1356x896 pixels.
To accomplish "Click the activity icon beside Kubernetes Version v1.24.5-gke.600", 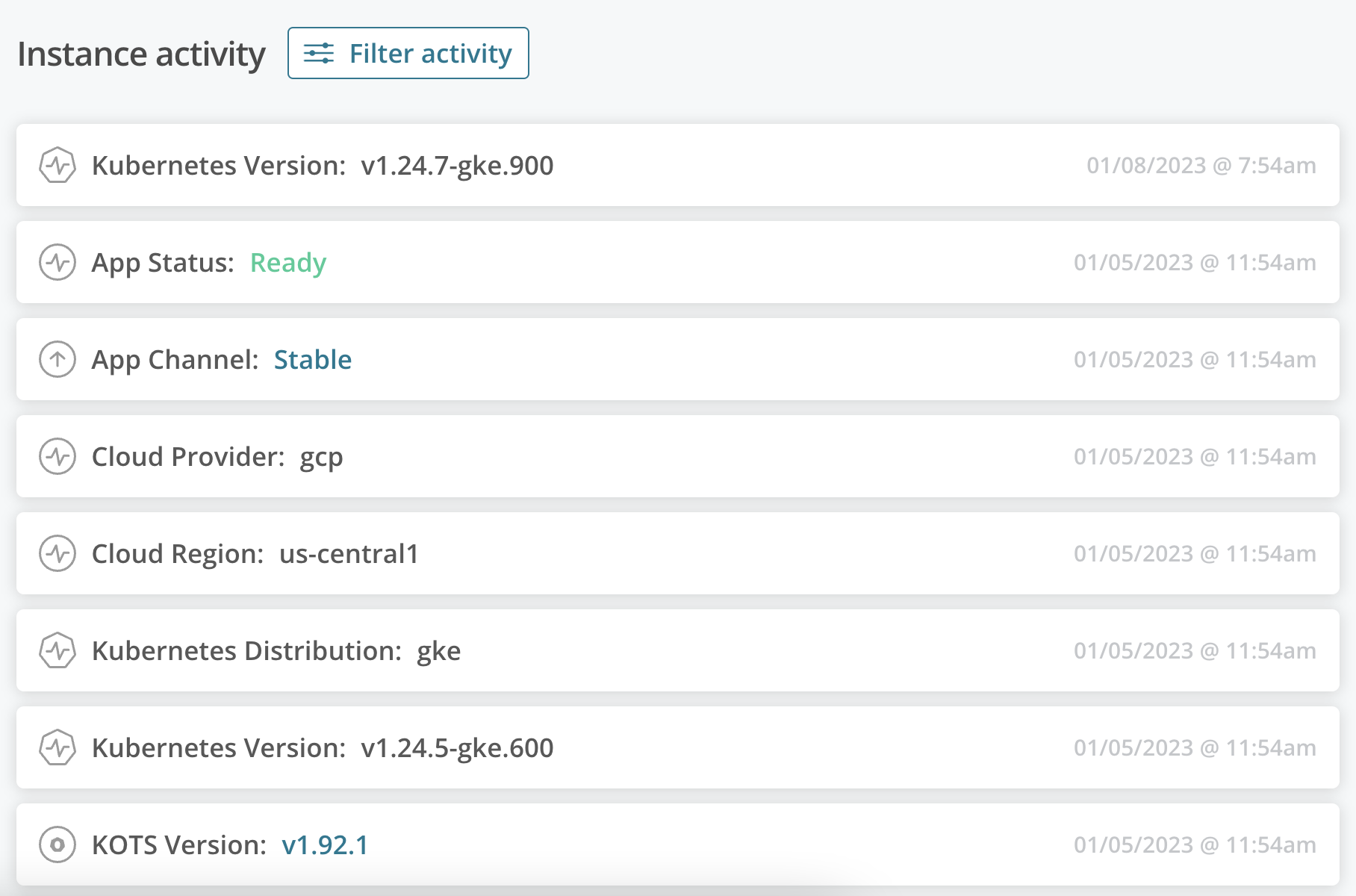I will 57,747.
